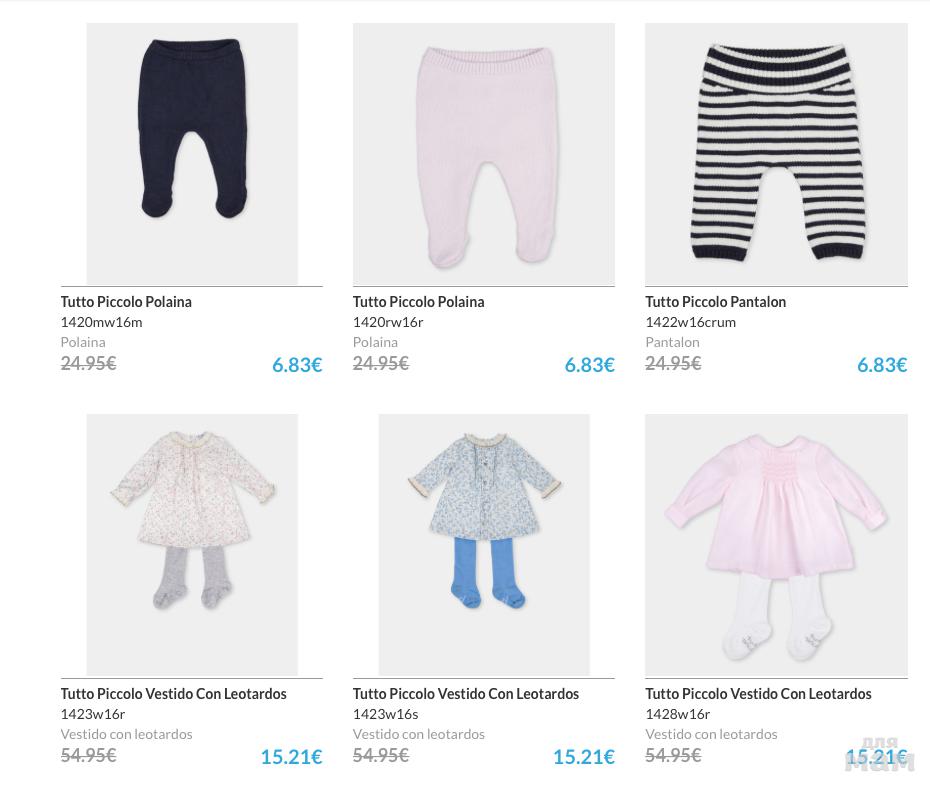Viewport: 930px width, 786px height.
Task: Click the product code 1422w16crum
Action: click(690, 322)
